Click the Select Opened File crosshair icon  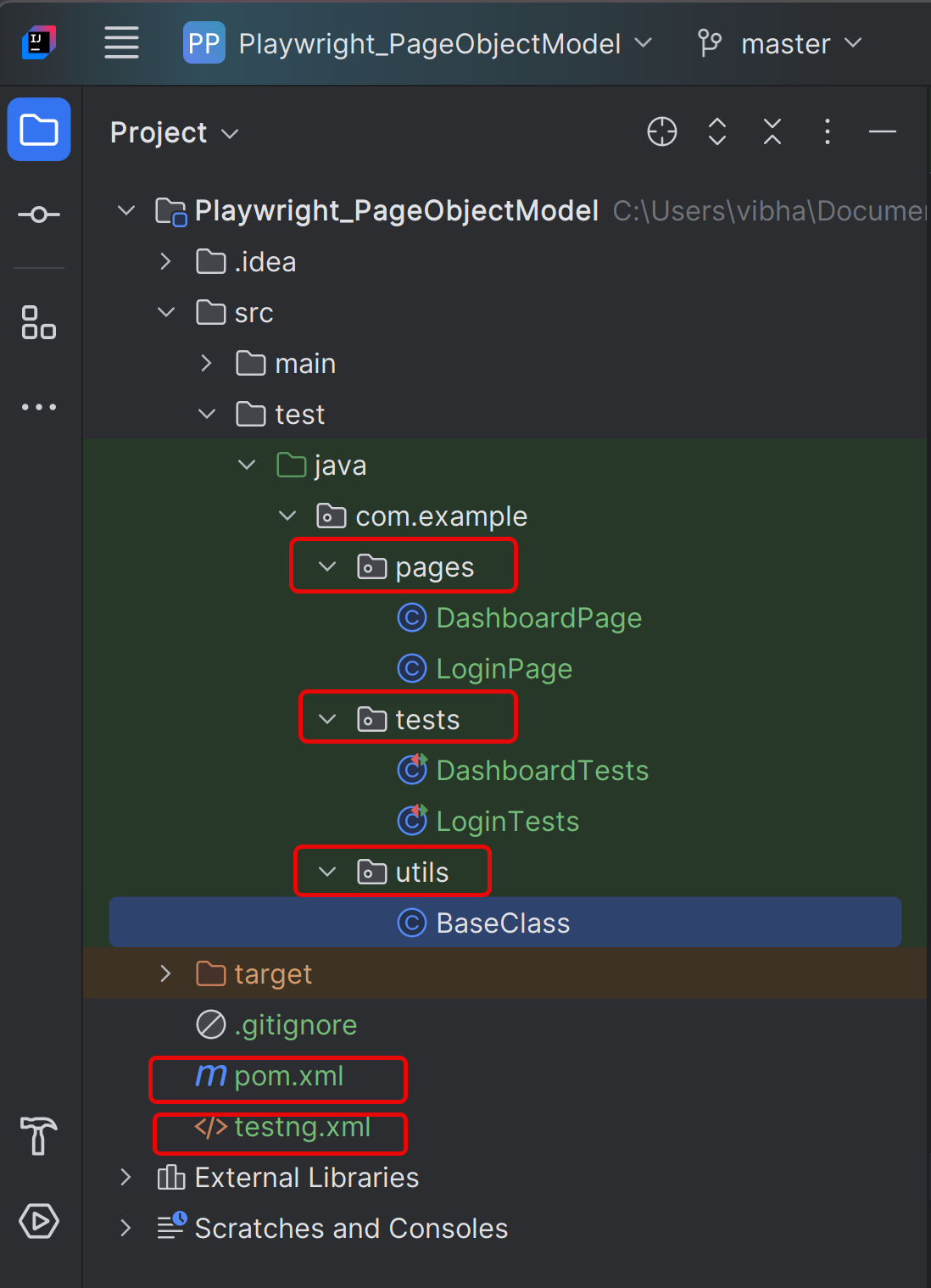pyautogui.click(x=661, y=131)
